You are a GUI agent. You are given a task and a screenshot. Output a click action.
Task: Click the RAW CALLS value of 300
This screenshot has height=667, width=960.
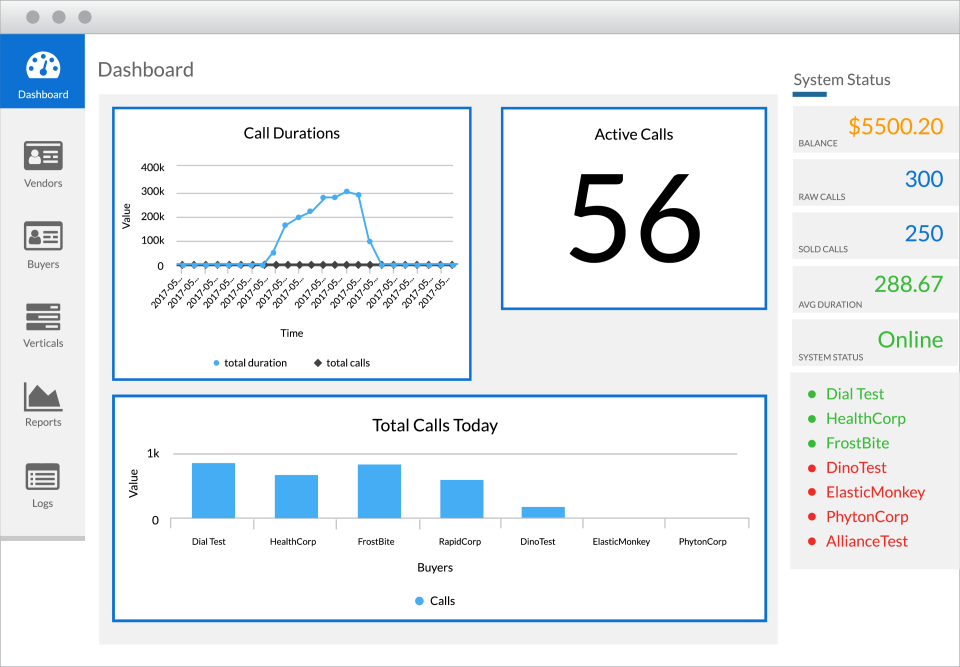pyautogui.click(x=922, y=179)
